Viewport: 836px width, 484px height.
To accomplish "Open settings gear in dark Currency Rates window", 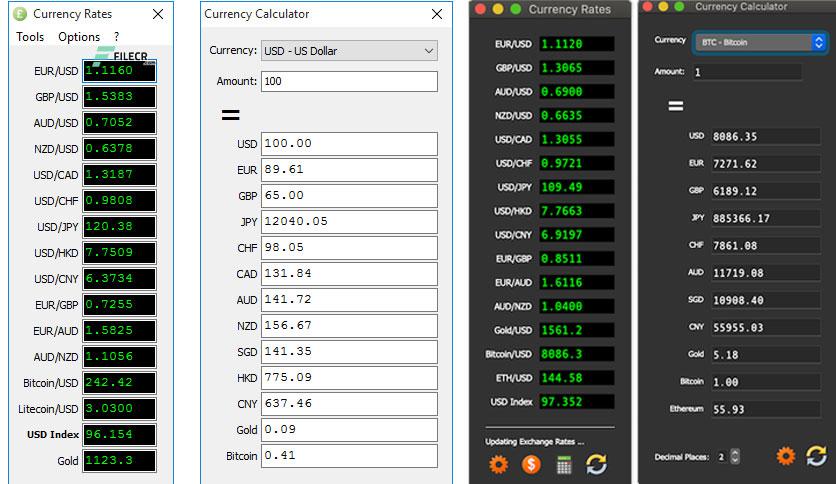I will tap(499, 464).
